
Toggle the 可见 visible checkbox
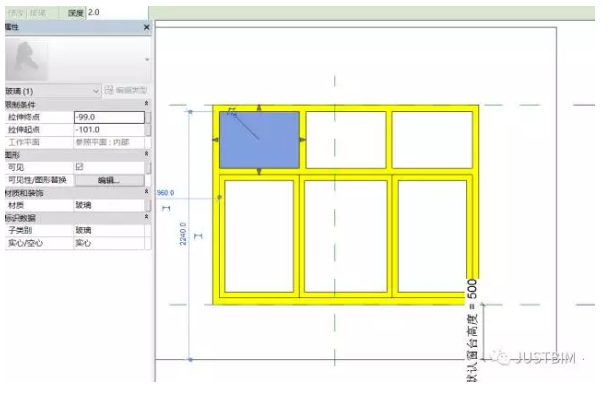point(79,167)
